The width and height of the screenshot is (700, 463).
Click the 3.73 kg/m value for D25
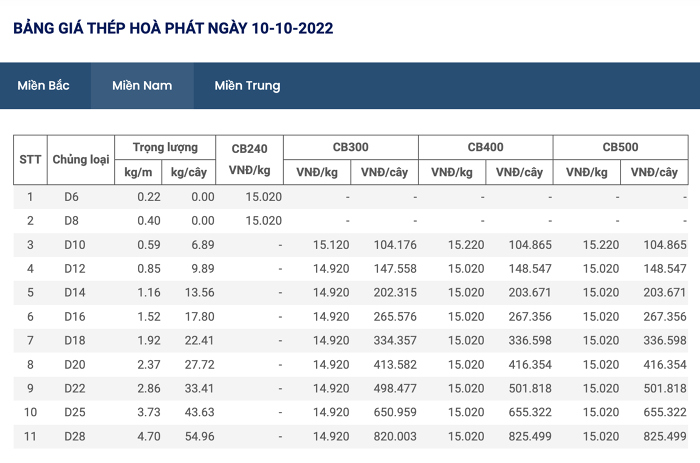149,412
